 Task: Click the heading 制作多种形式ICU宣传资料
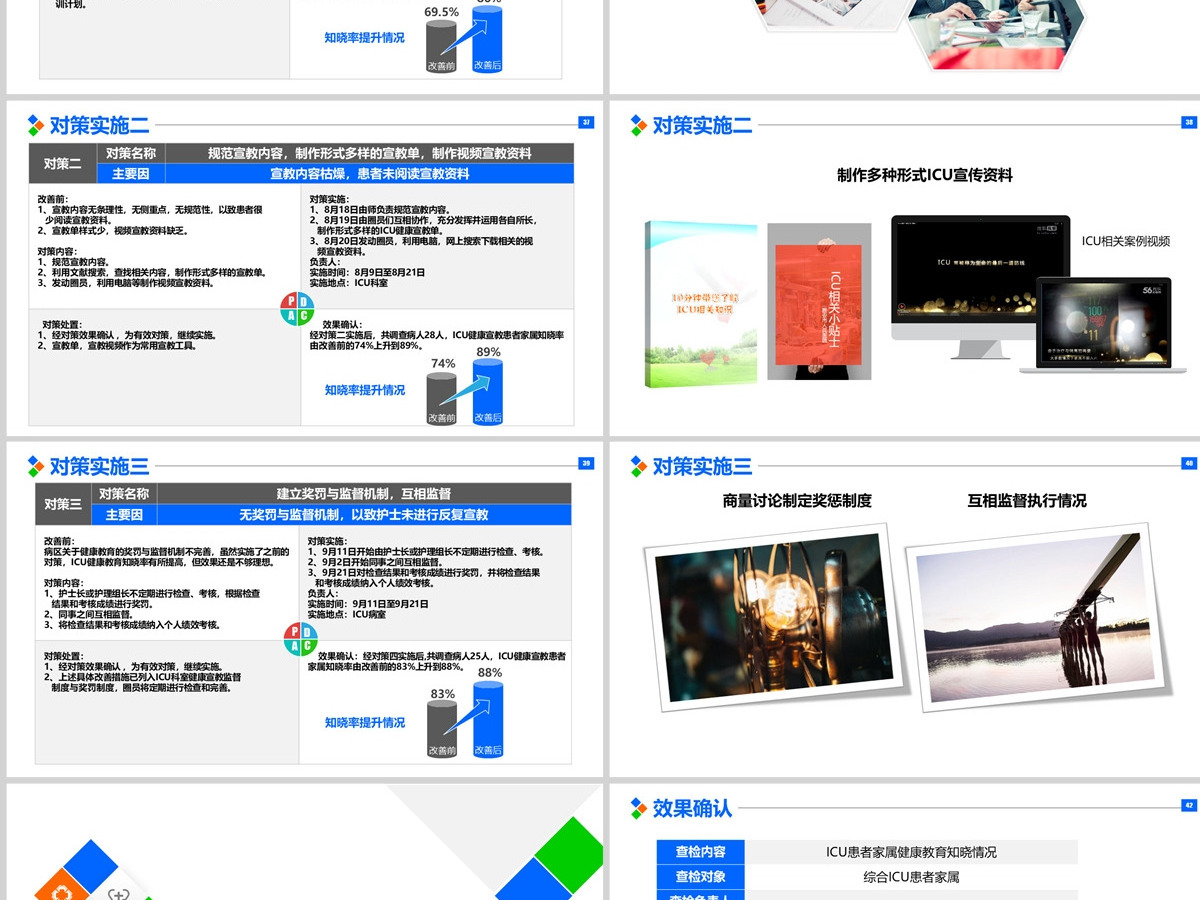925,175
